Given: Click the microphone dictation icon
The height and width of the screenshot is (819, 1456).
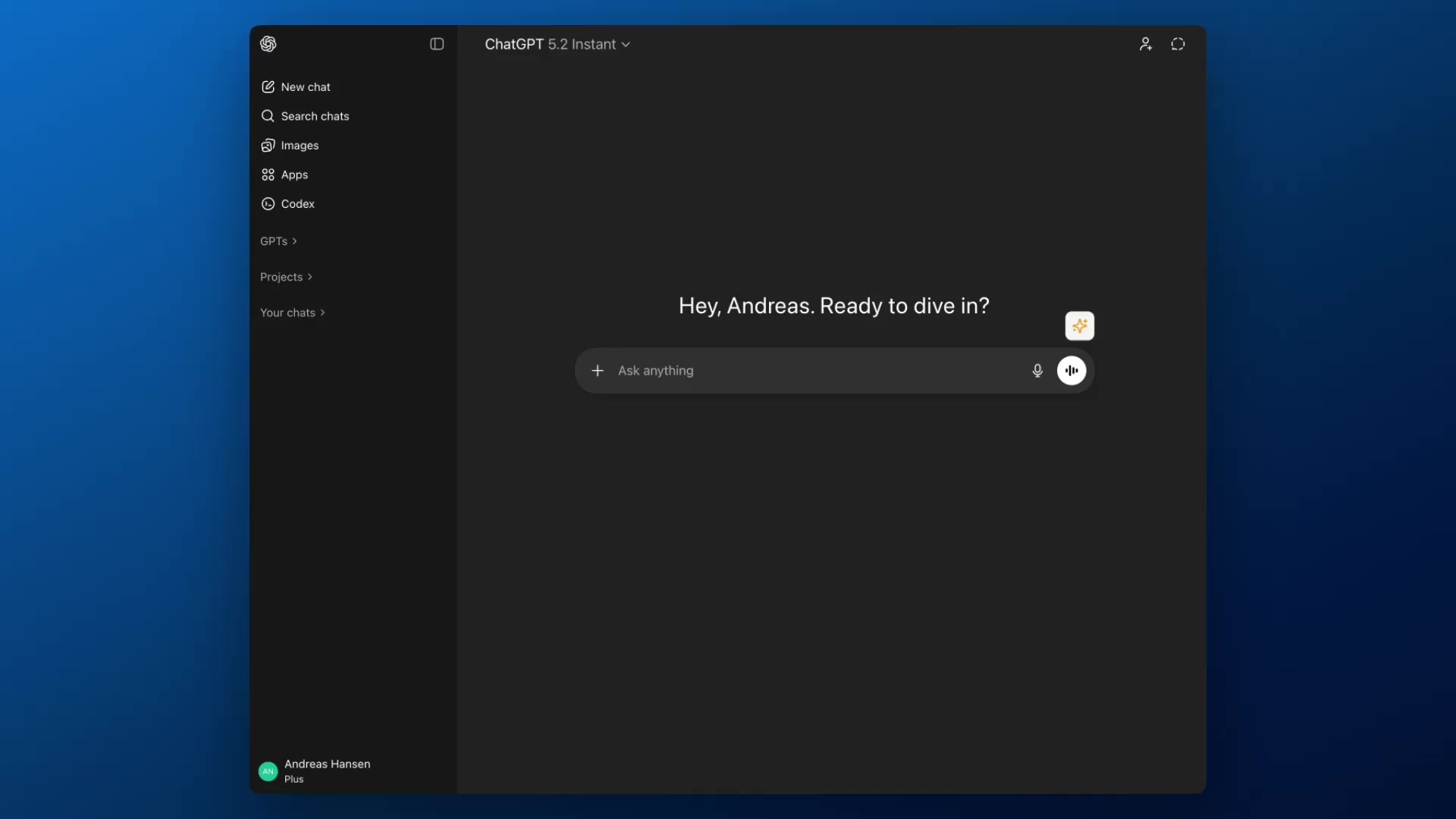Looking at the screenshot, I should click(1037, 371).
